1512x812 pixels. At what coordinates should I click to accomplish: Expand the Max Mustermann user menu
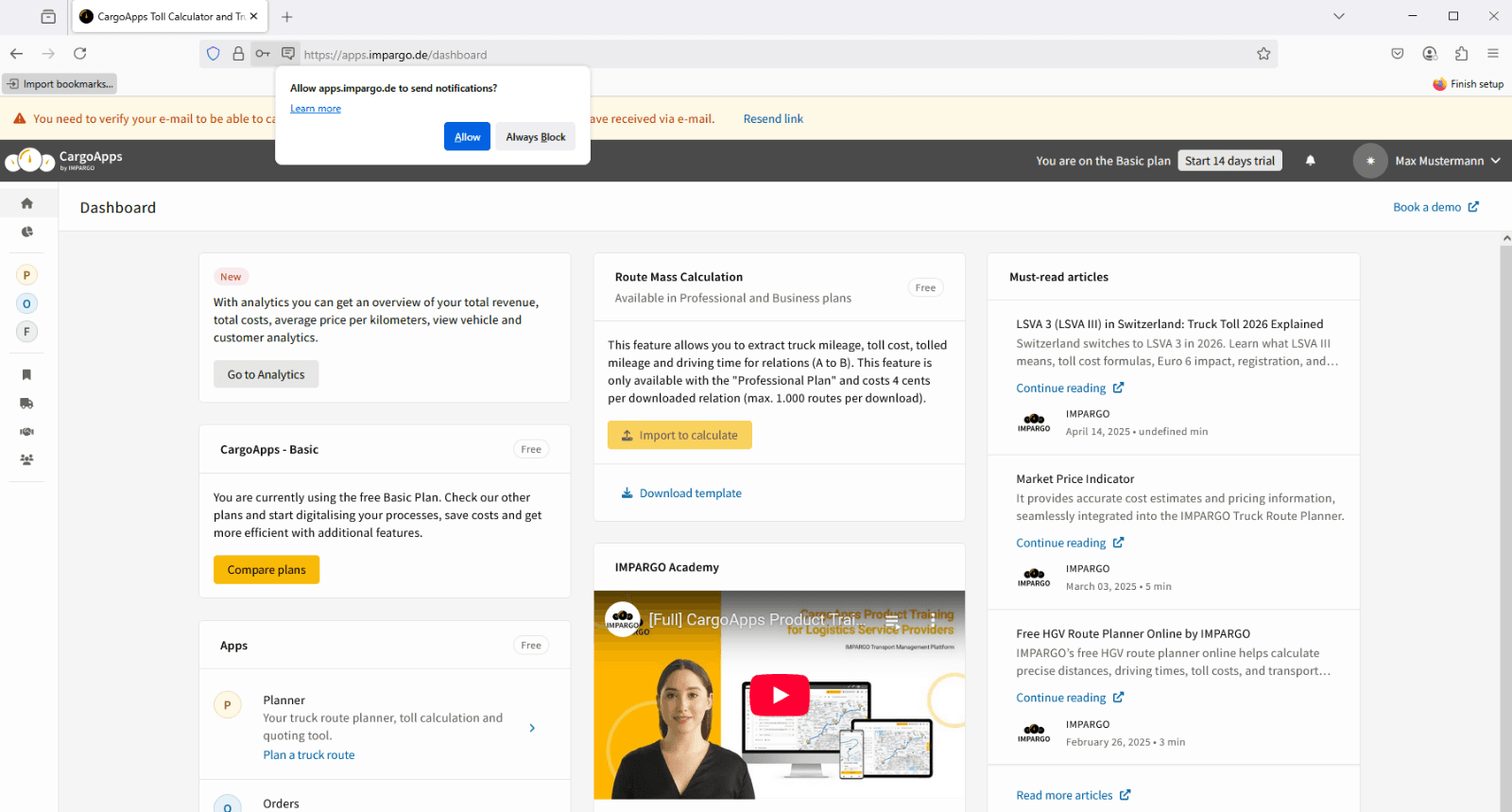pyautogui.click(x=1448, y=161)
